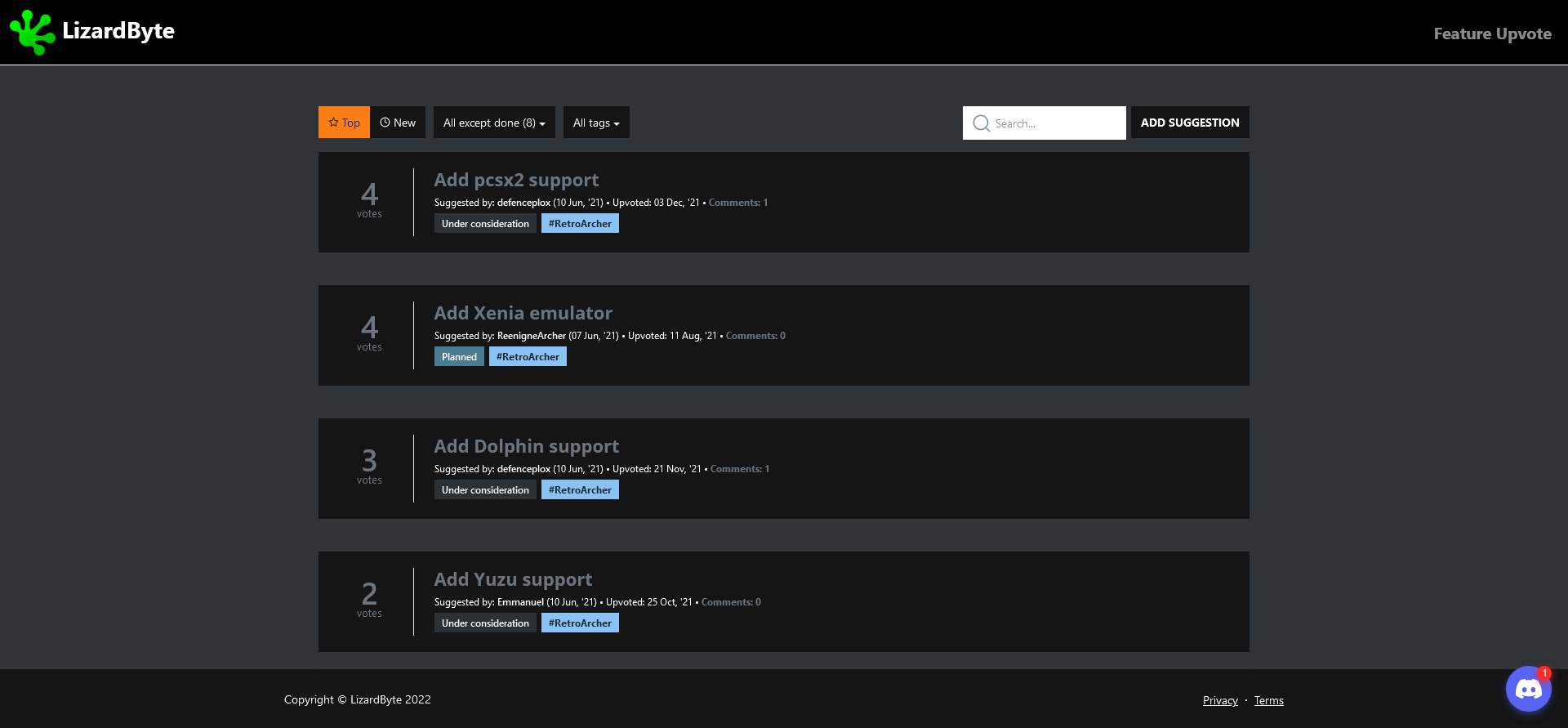The height and width of the screenshot is (728, 1568).
Task: Click 'Under consideration' status on Yuzu card
Action: click(x=485, y=623)
